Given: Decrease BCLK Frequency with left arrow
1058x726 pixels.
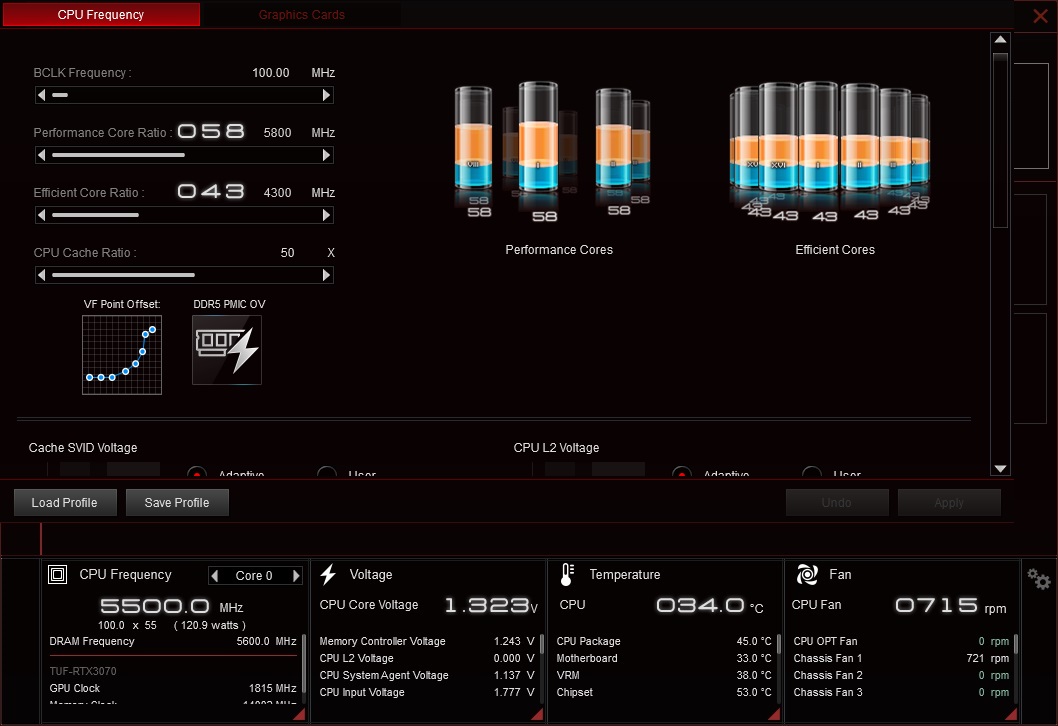Looking at the screenshot, I should click(42, 95).
